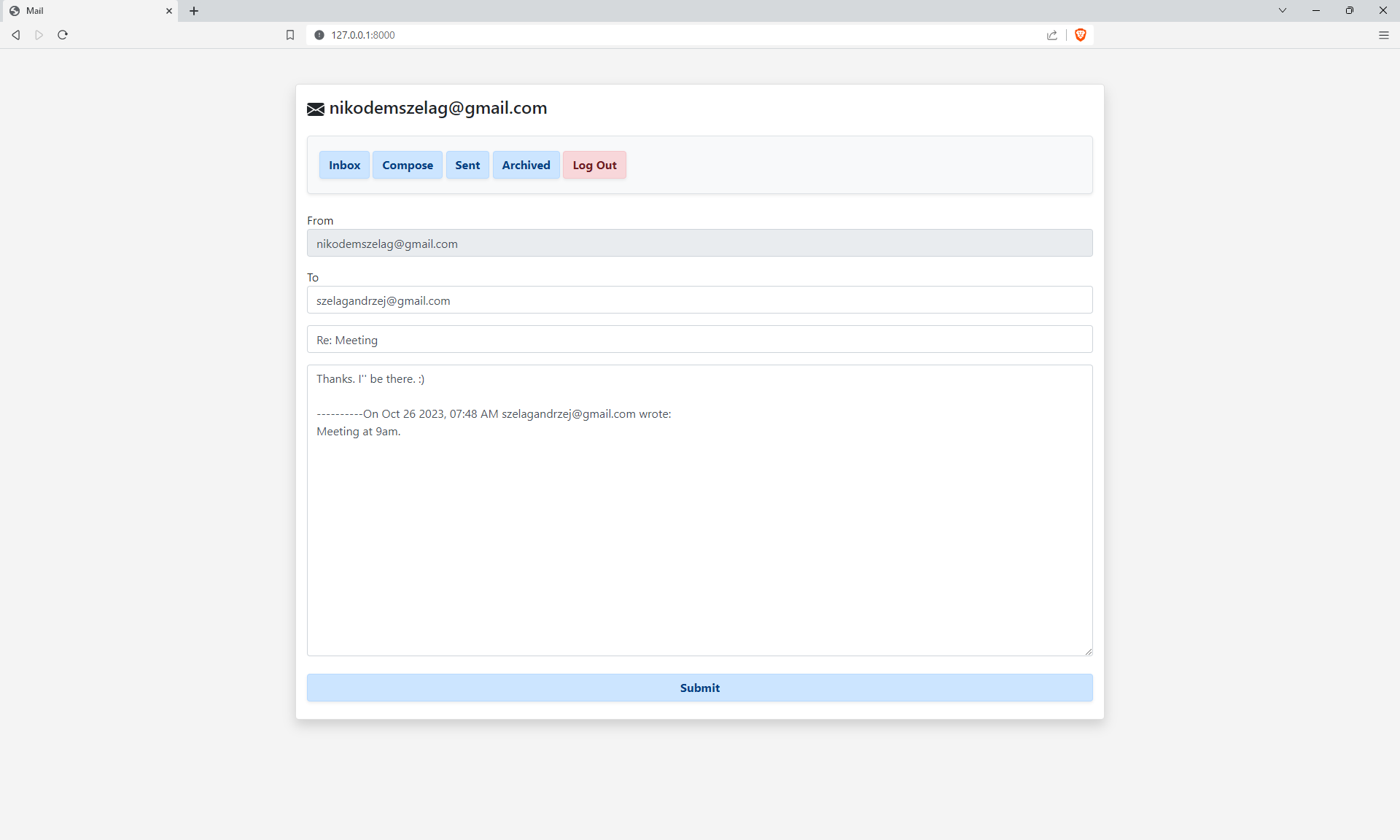Expand the tab search chevron dropdown
The width and height of the screenshot is (1400, 840).
click(1282, 10)
